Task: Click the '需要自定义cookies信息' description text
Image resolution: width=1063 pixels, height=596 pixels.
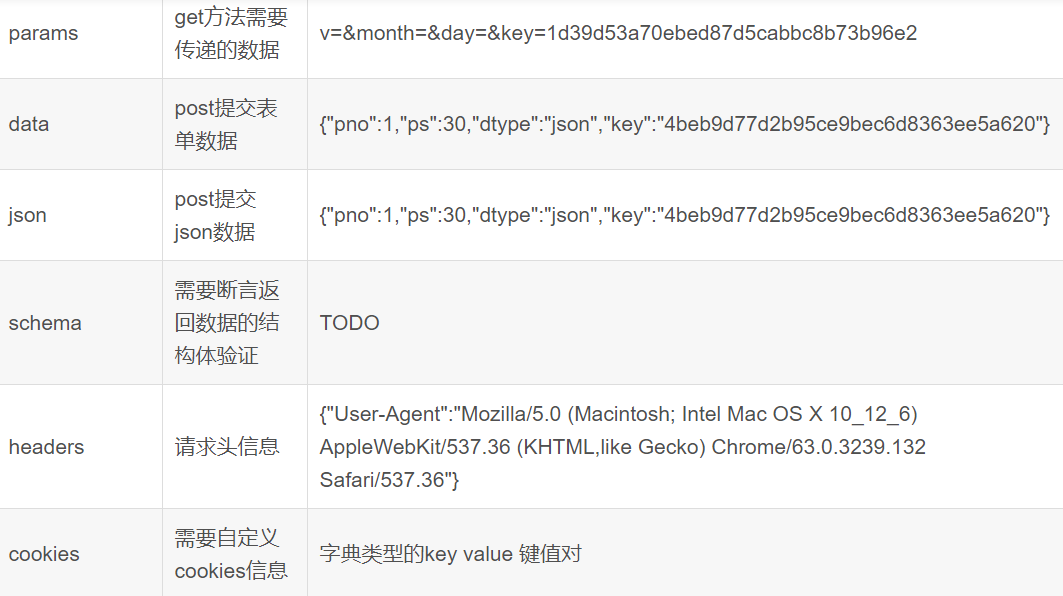Action: 231,554
